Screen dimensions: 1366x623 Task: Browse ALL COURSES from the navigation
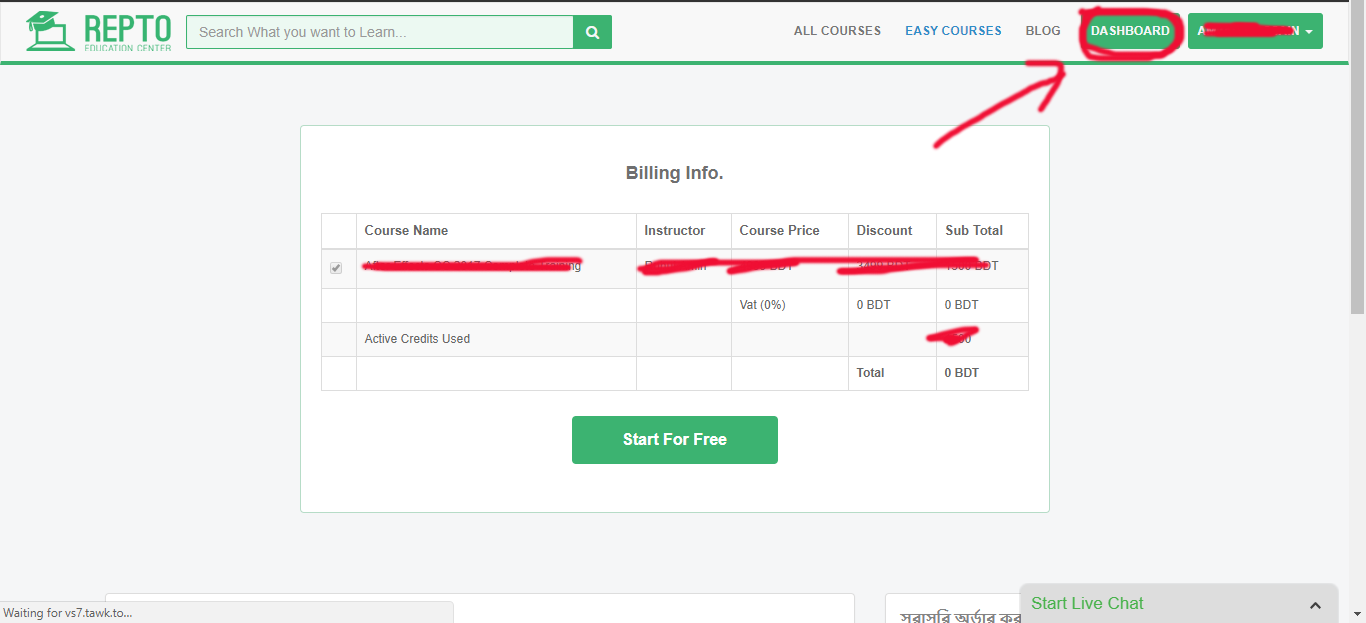(837, 31)
